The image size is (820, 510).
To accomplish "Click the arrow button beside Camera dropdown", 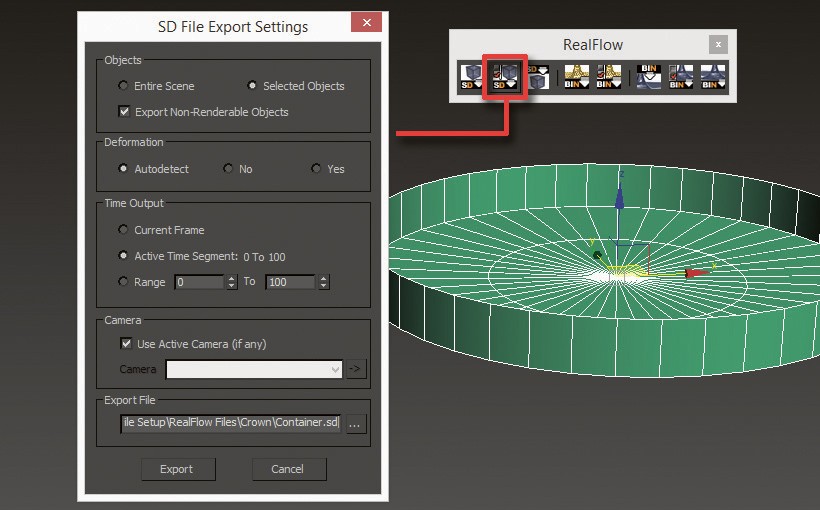I will (x=356, y=369).
